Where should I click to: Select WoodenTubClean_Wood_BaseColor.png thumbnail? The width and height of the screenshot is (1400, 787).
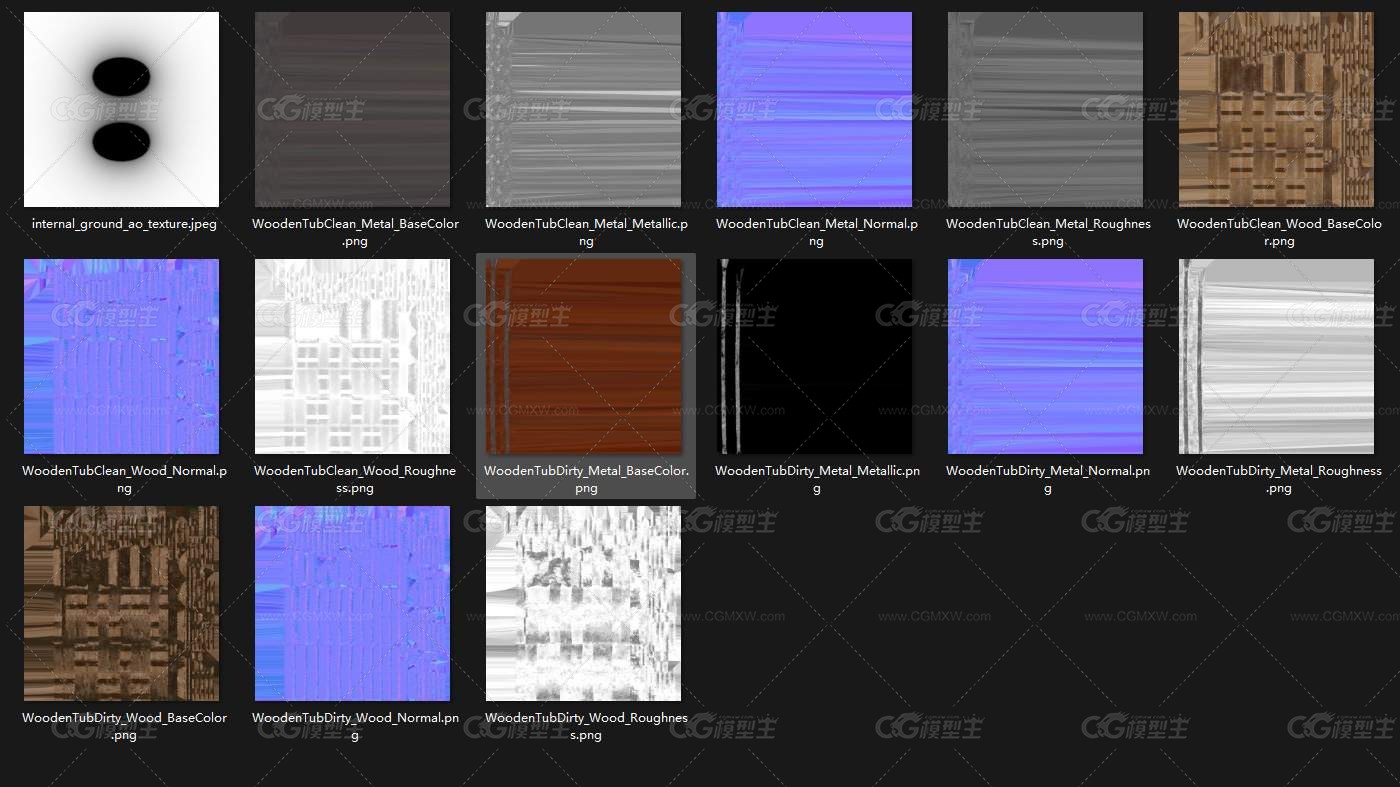(1276, 110)
